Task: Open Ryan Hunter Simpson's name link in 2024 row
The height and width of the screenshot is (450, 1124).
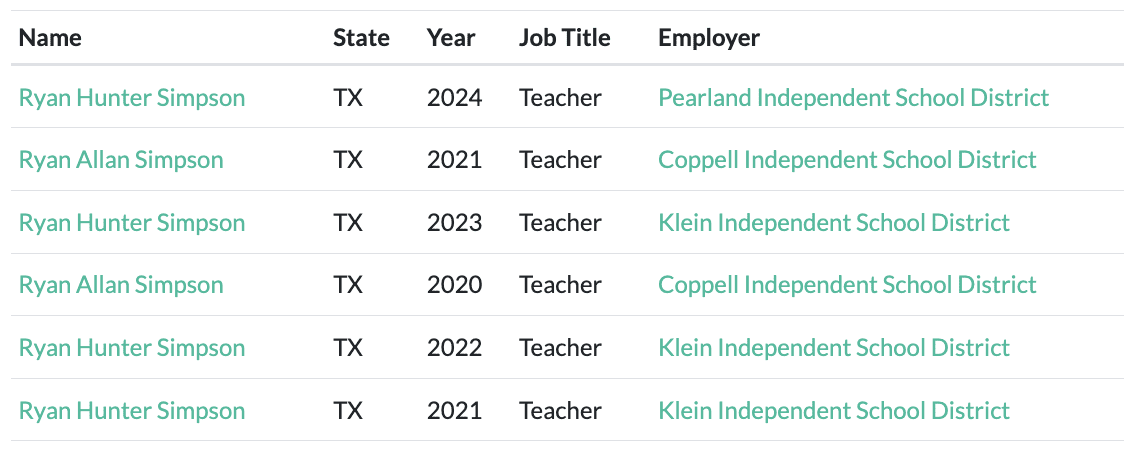Action: point(132,98)
